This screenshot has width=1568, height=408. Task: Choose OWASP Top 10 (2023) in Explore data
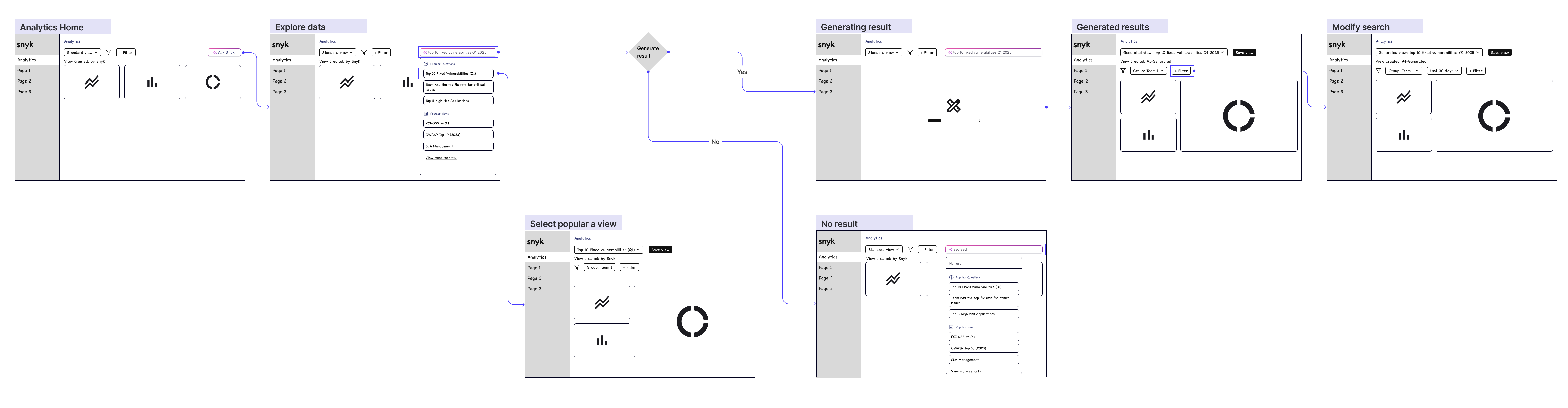click(458, 135)
